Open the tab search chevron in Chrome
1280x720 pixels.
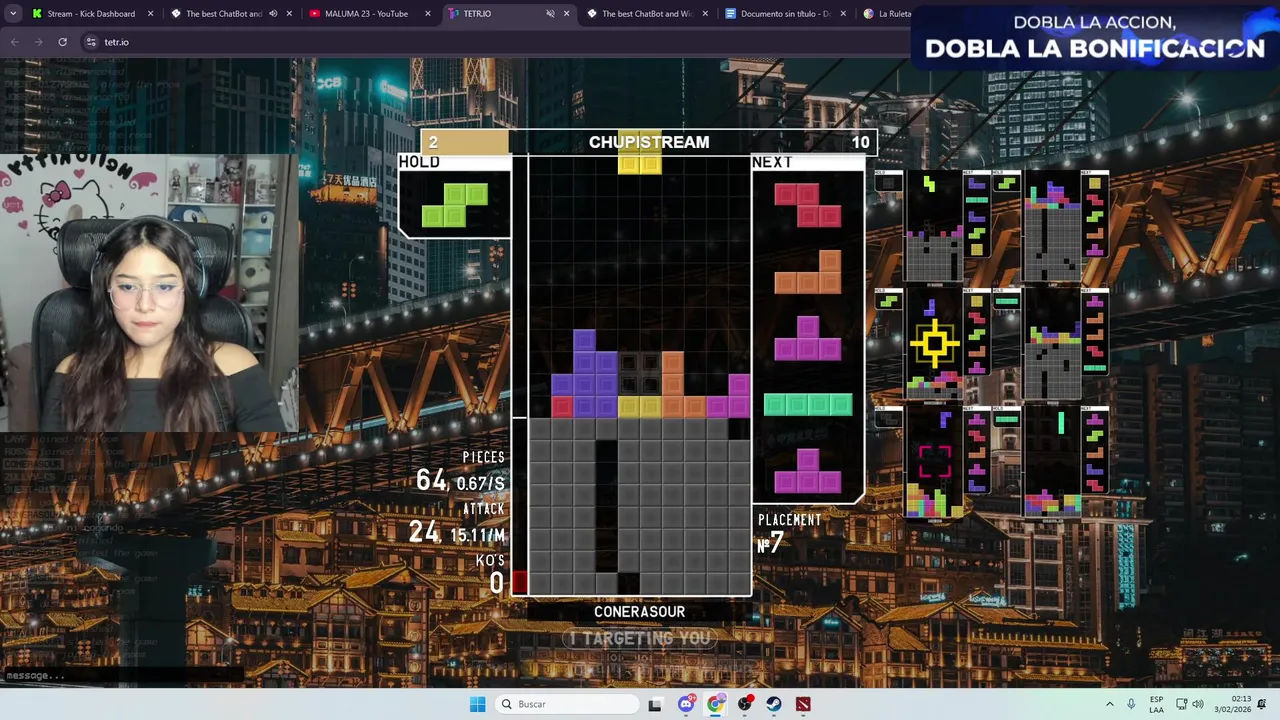coord(13,14)
